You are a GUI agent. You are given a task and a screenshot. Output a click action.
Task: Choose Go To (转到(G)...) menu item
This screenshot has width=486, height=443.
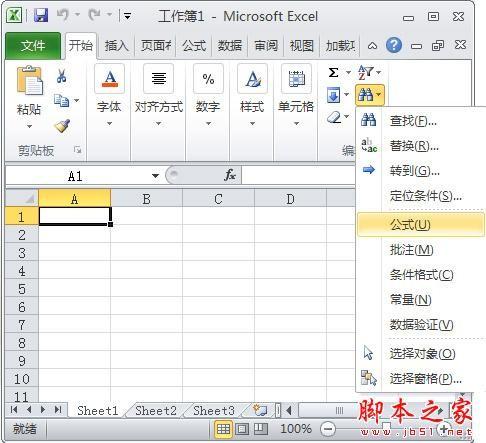[421, 171]
